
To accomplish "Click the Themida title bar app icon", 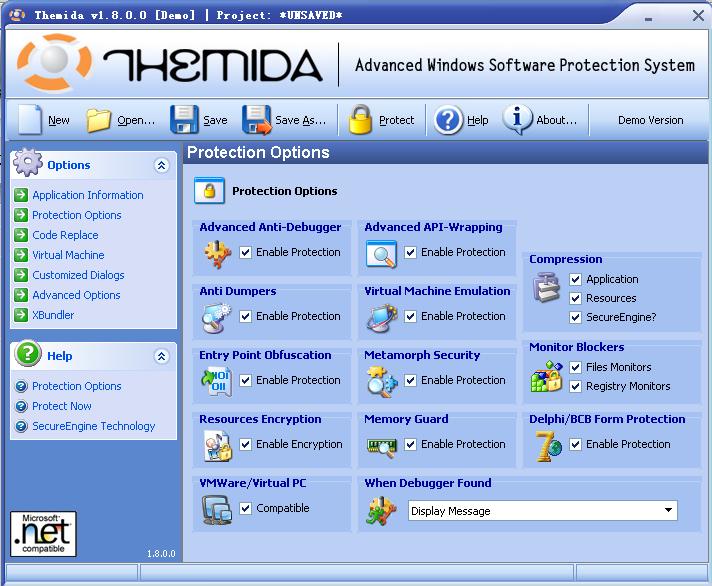I will [17, 15].
